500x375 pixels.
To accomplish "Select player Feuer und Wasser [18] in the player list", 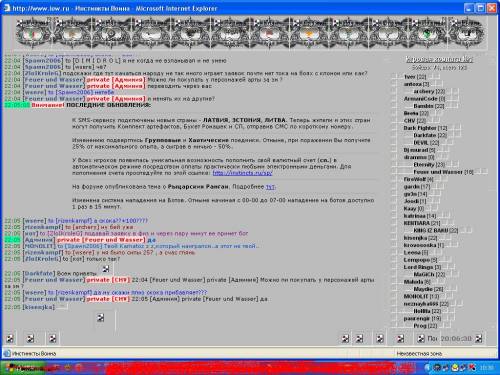I will [x=443, y=172].
